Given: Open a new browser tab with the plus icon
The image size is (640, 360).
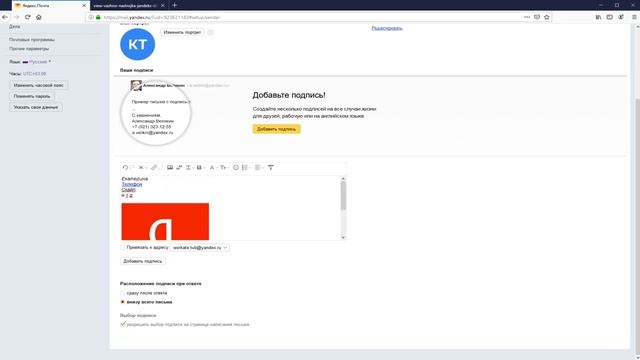Looking at the screenshot, I should coord(175,5).
